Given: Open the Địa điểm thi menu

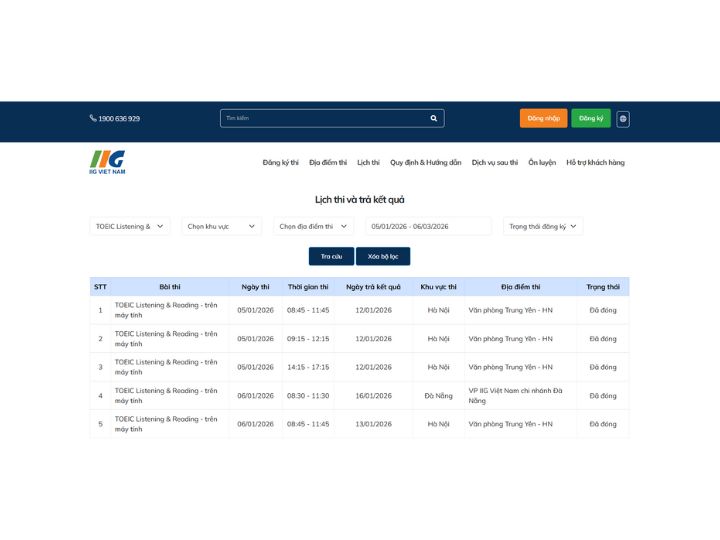Looking at the screenshot, I should pyautogui.click(x=328, y=163).
